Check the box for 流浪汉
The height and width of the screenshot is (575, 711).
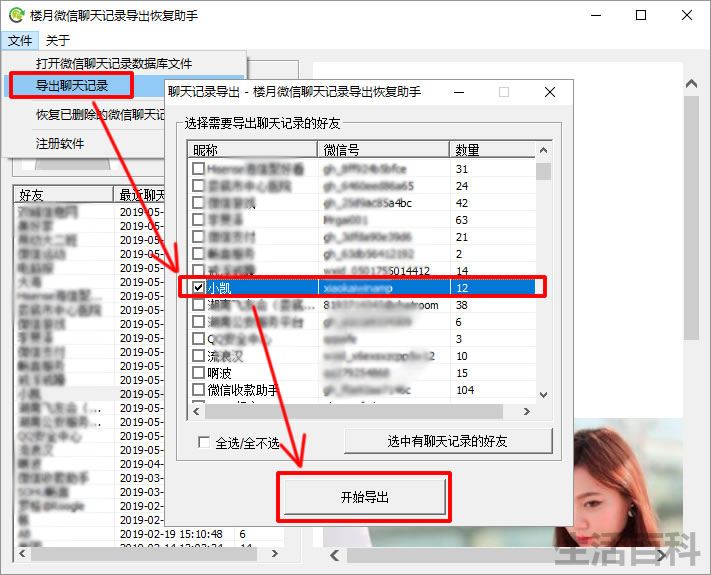(198, 356)
